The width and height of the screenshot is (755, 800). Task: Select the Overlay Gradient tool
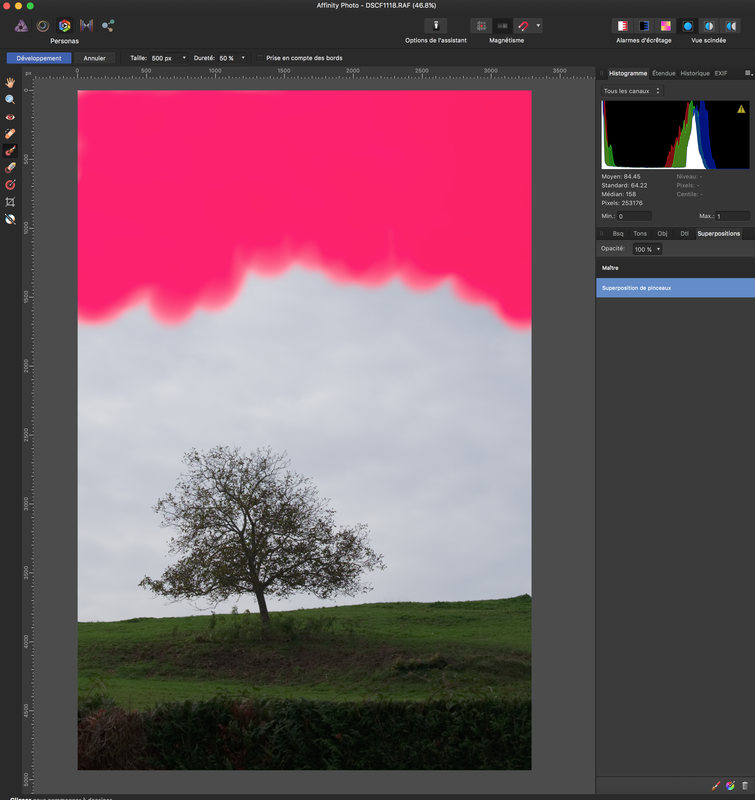point(10,185)
